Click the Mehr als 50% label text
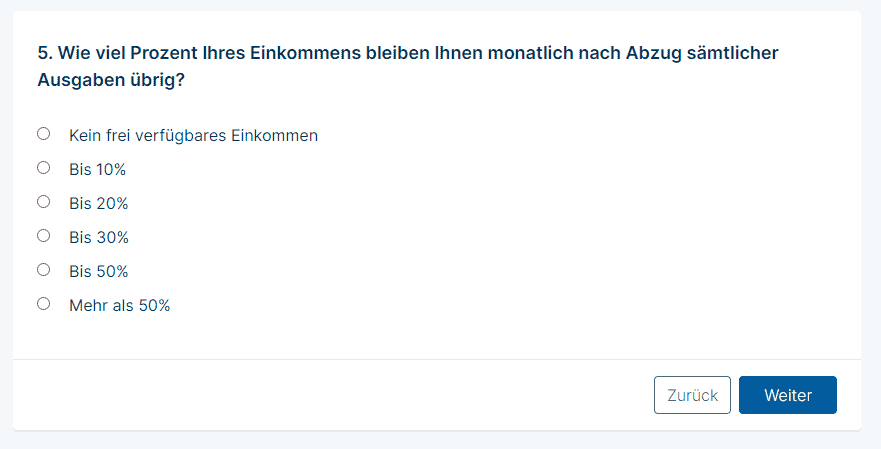The image size is (881, 449). pyautogui.click(x=120, y=305)
